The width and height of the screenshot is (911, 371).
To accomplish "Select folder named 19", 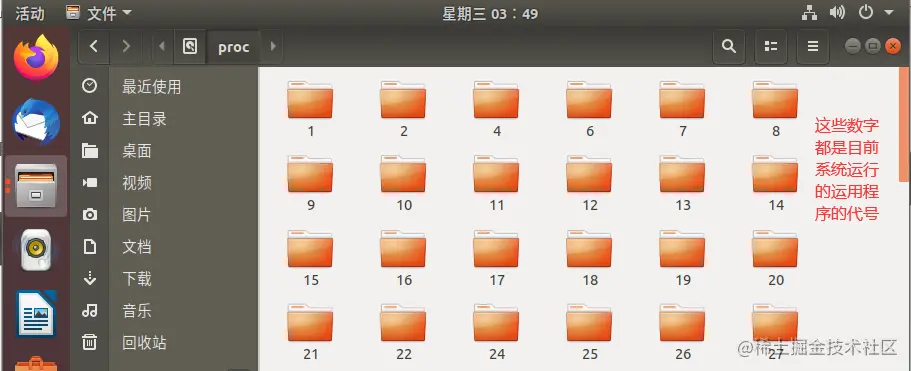I will pyautogui.click(x=682, y=258).
